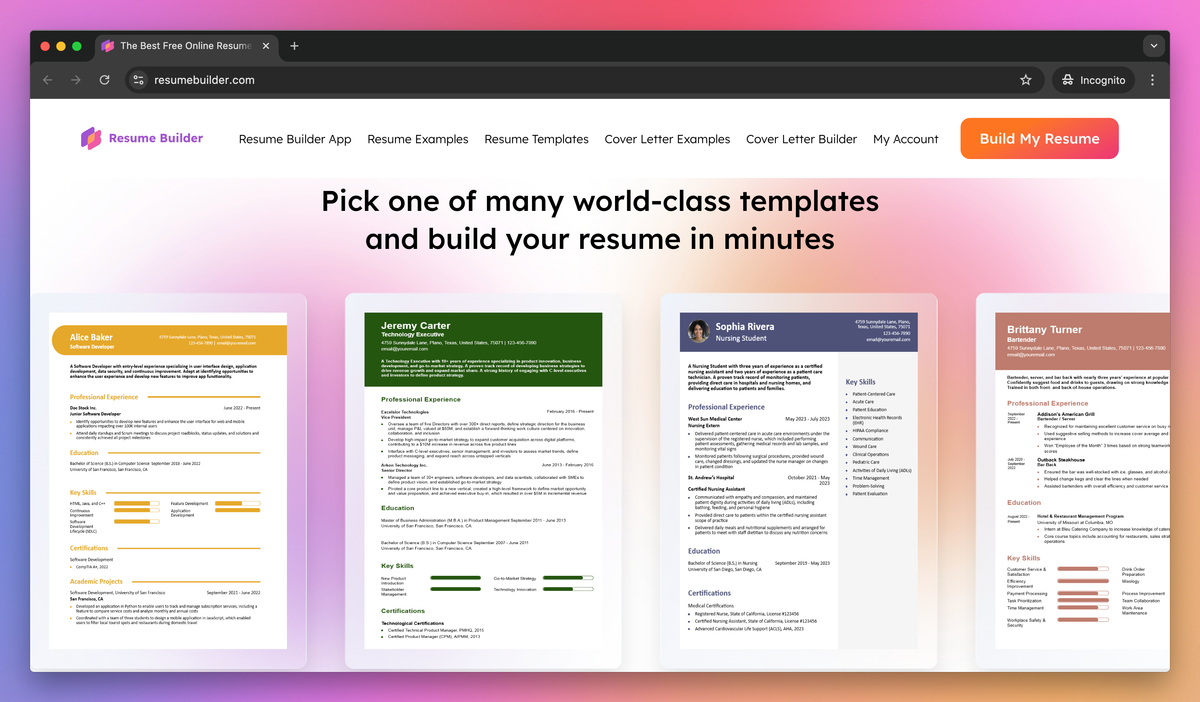Open a new tab with the plus icon
The width and height of the screenshot is (1200, 702).
click(x=294, y=46)
